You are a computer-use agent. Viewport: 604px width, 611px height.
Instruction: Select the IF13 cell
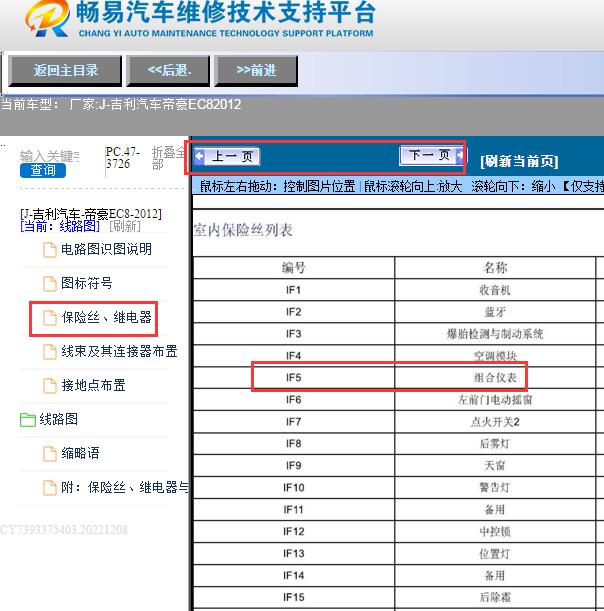pyautogui.click(x=293, y=553)
